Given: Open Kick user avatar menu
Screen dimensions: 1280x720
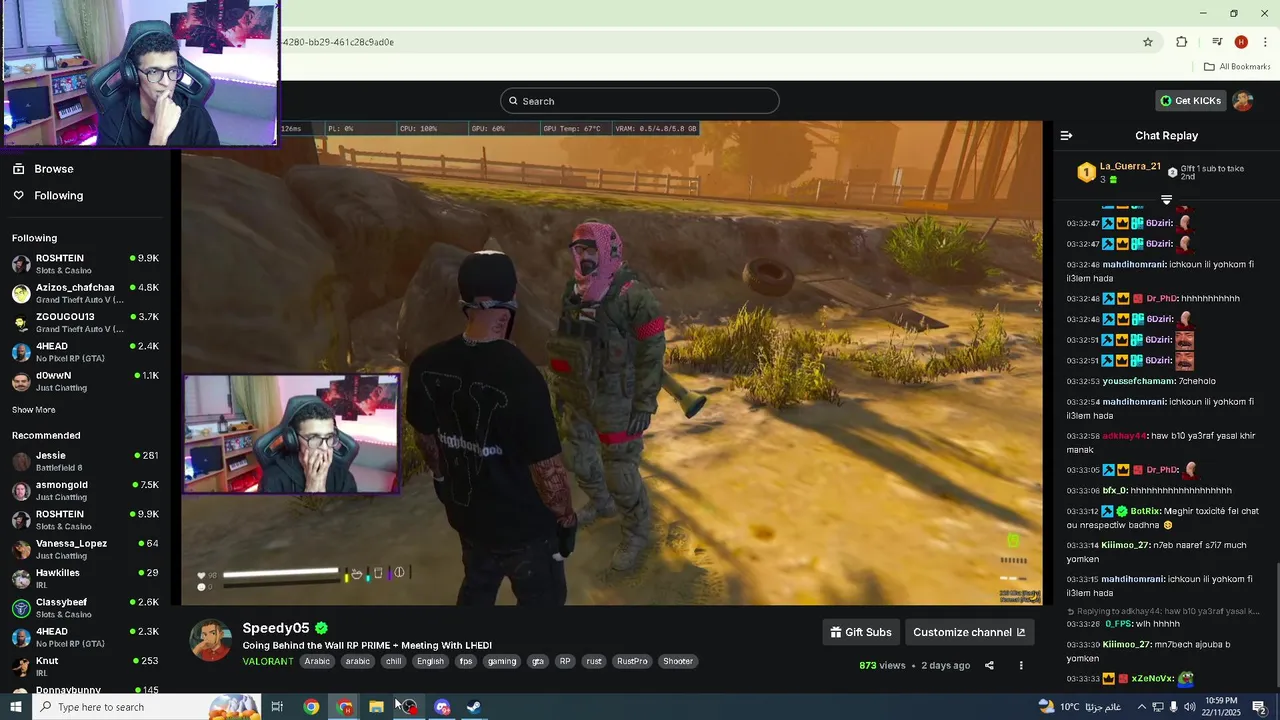Looking at the screenshot, I should click(1243, 101).
